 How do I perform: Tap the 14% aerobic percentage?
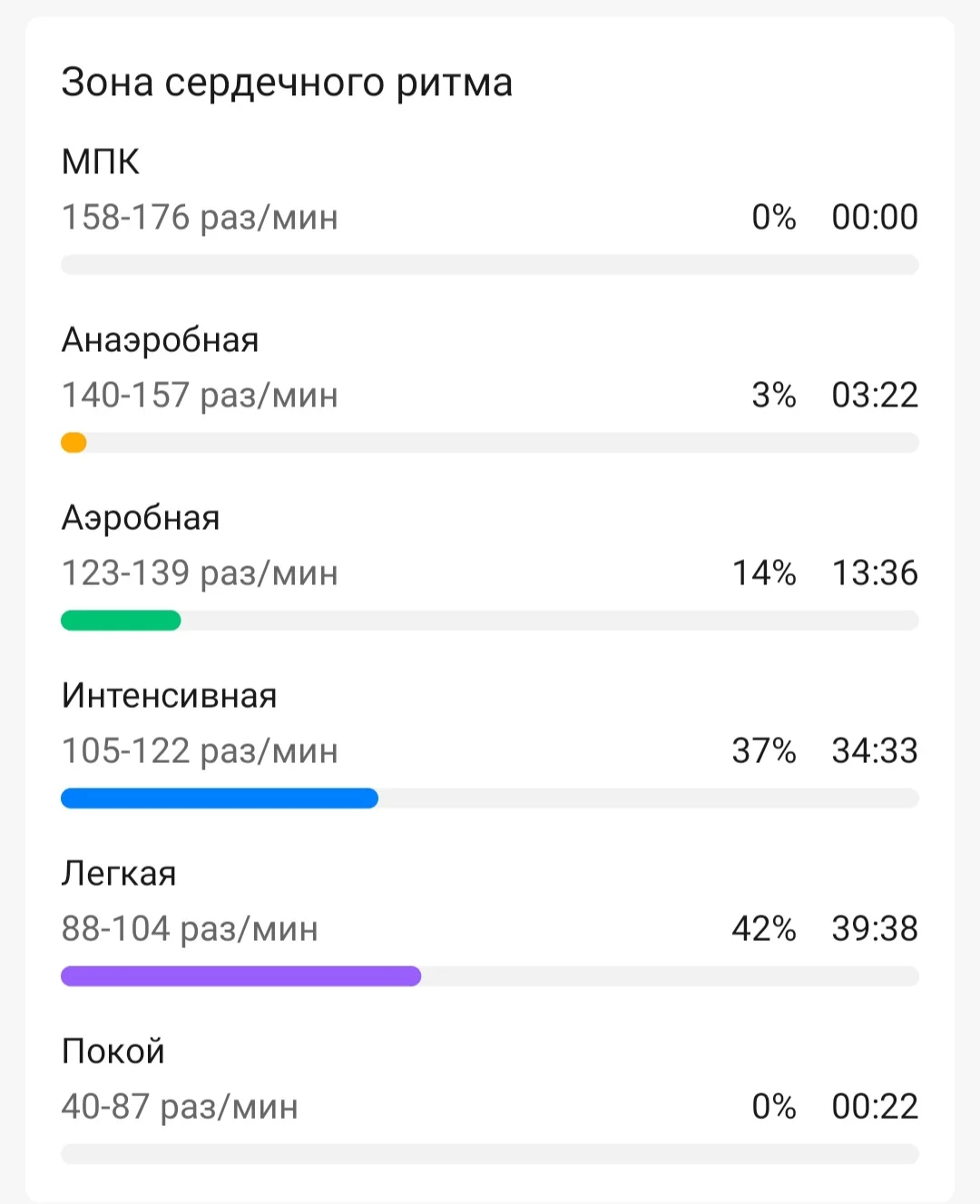pos(764,573)
